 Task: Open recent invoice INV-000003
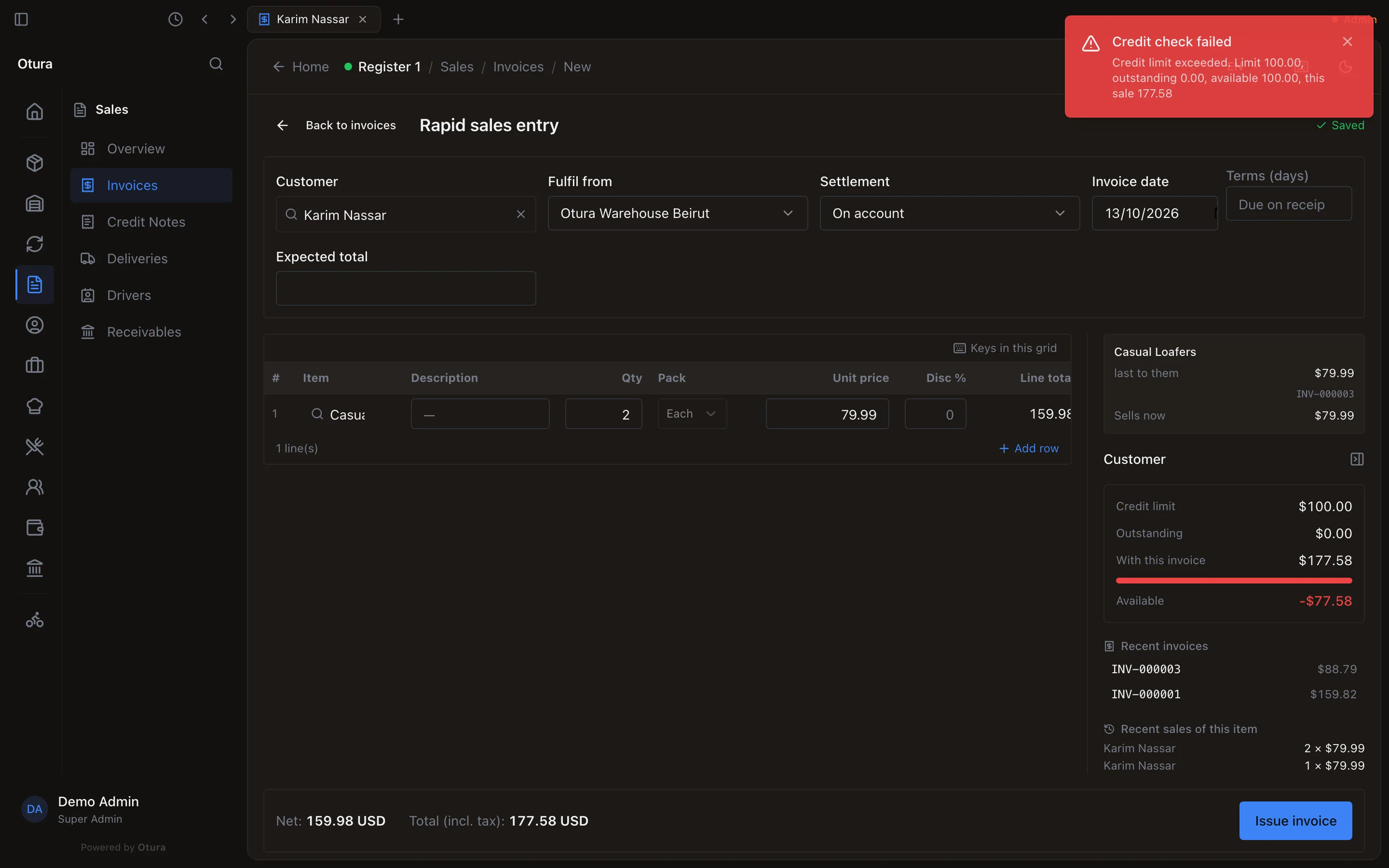point(1233,669)
